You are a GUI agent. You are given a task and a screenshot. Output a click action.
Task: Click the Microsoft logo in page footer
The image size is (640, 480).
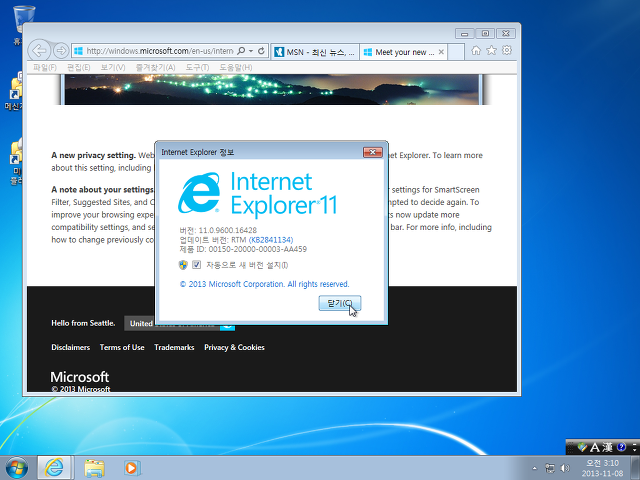pyautogui.click(x=80, y=377)
